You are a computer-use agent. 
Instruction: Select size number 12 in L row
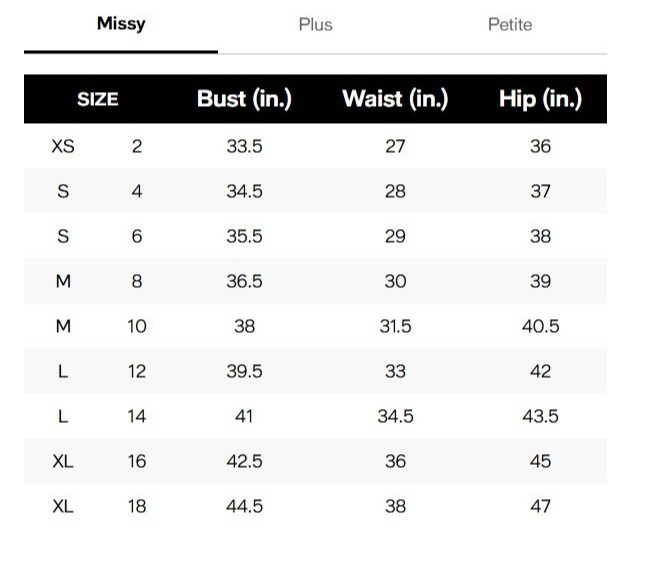click(137, 371)
